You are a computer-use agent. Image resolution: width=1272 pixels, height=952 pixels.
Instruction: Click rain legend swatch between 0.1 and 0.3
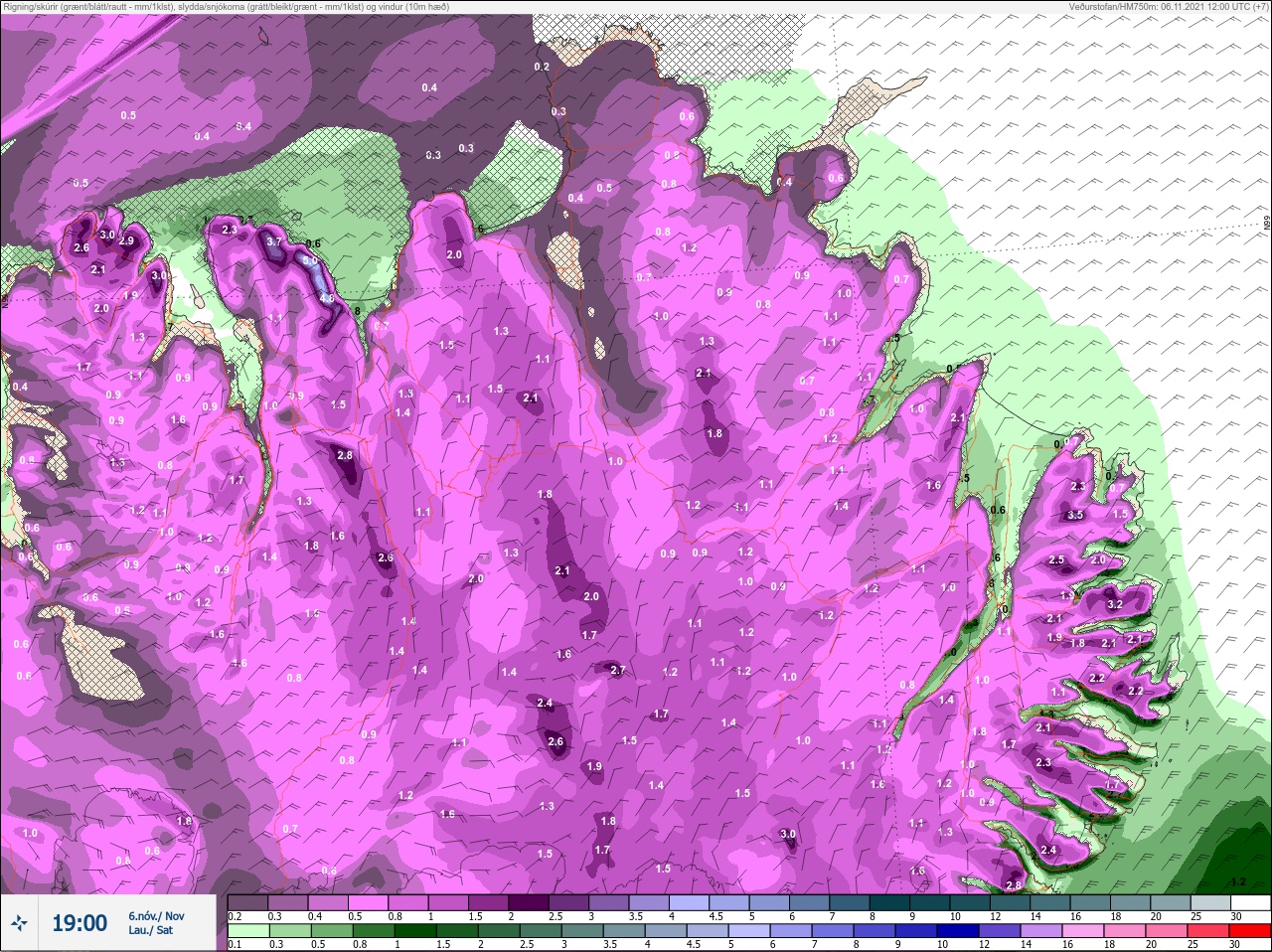click(x=249, y=931)
